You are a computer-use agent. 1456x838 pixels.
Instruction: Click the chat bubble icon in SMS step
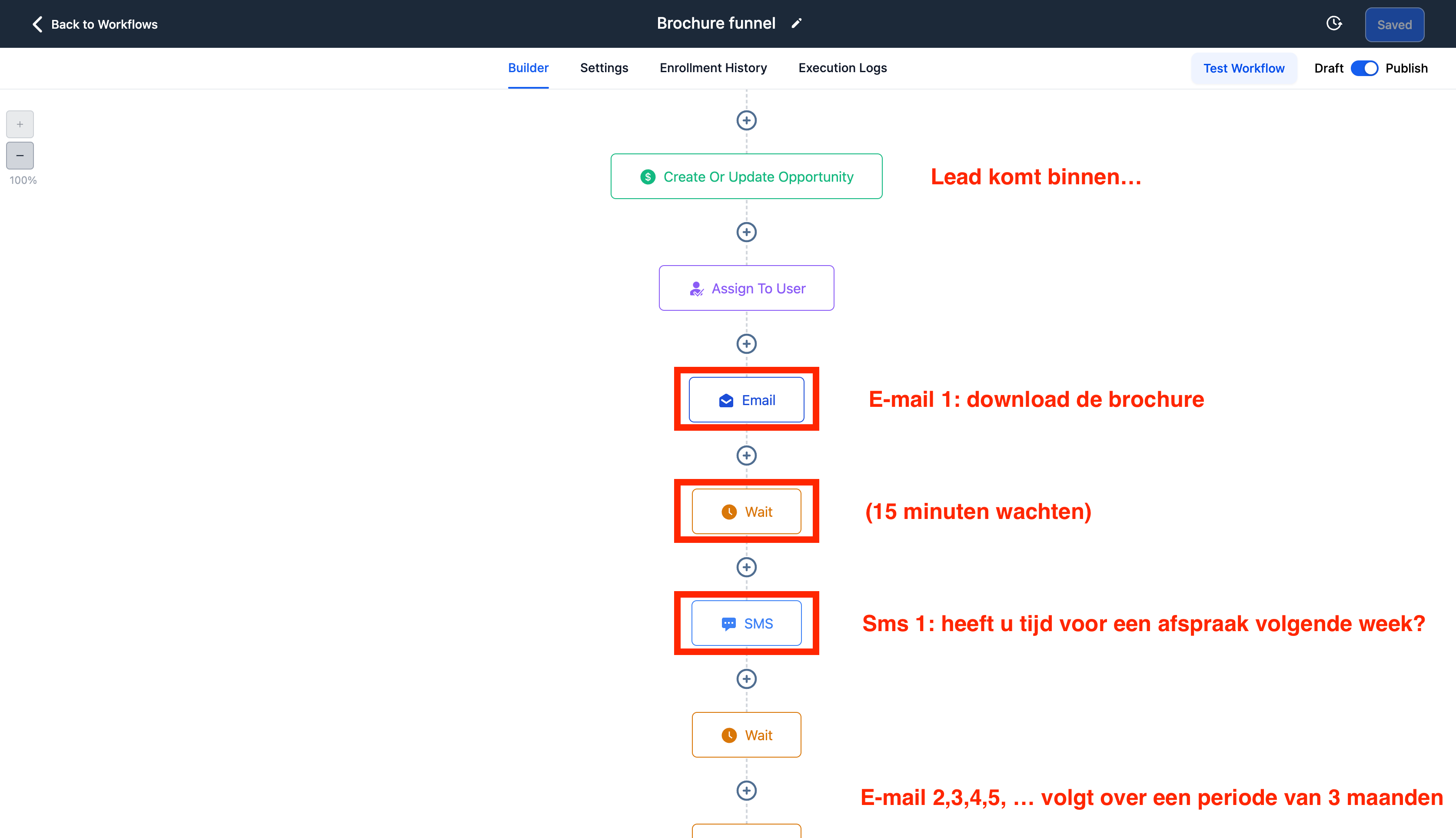tap(728, 624)
